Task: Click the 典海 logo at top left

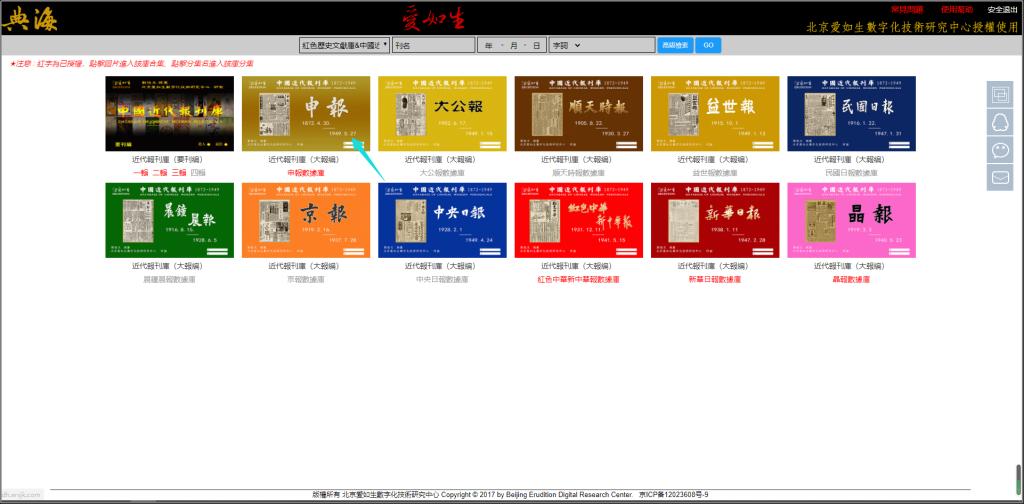Action: point(29,18)
